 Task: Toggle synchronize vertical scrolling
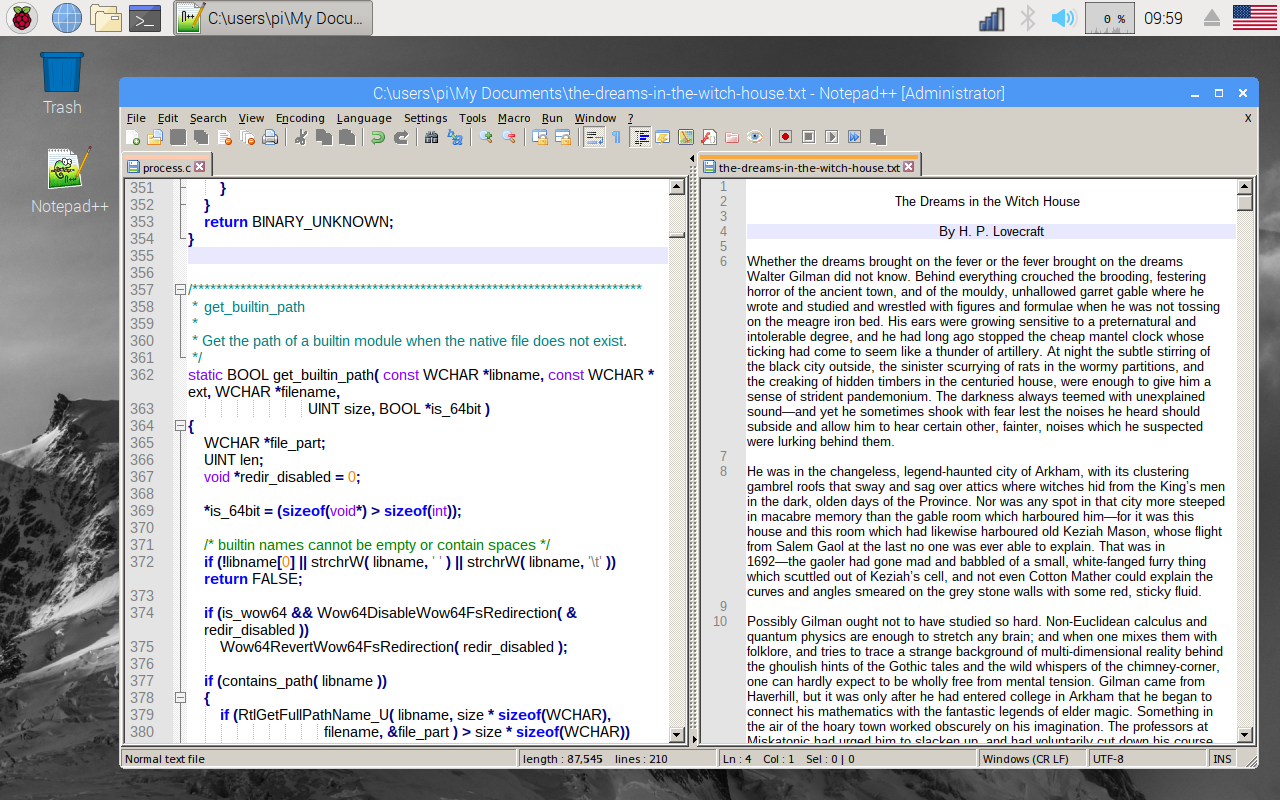point(539,137)
